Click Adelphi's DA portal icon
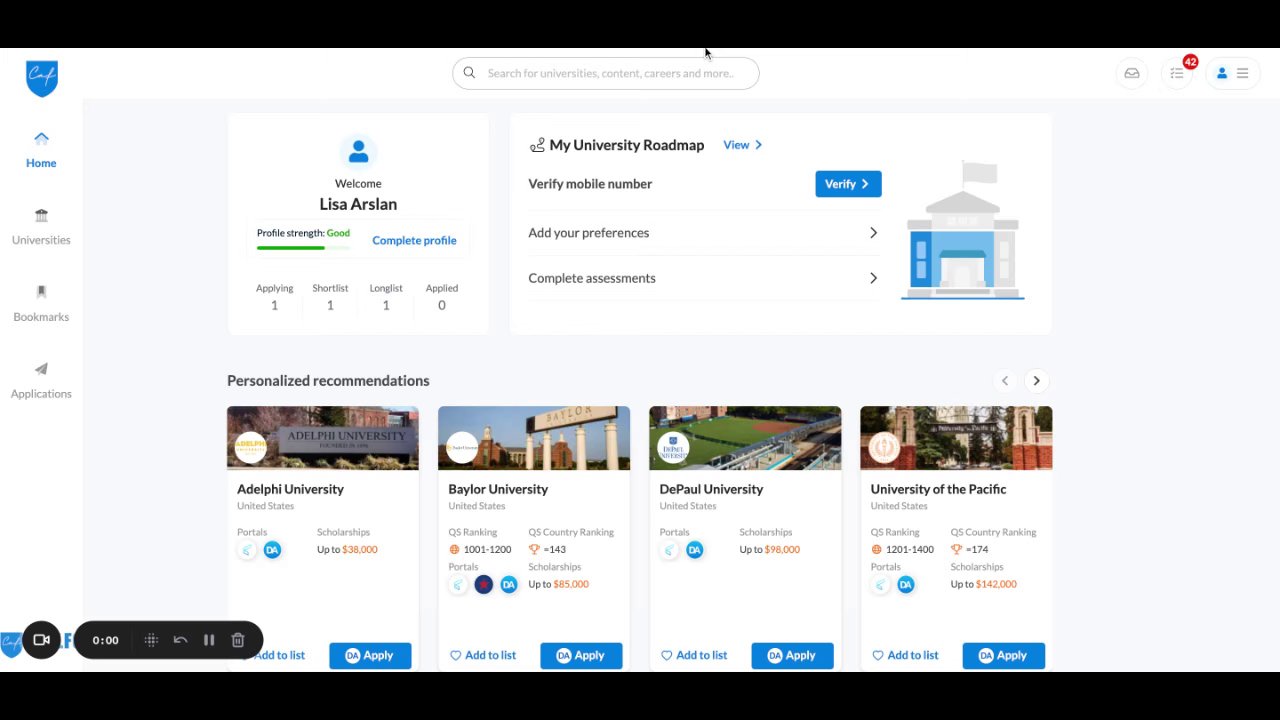 pyautogui.click(x=272, y=550)
